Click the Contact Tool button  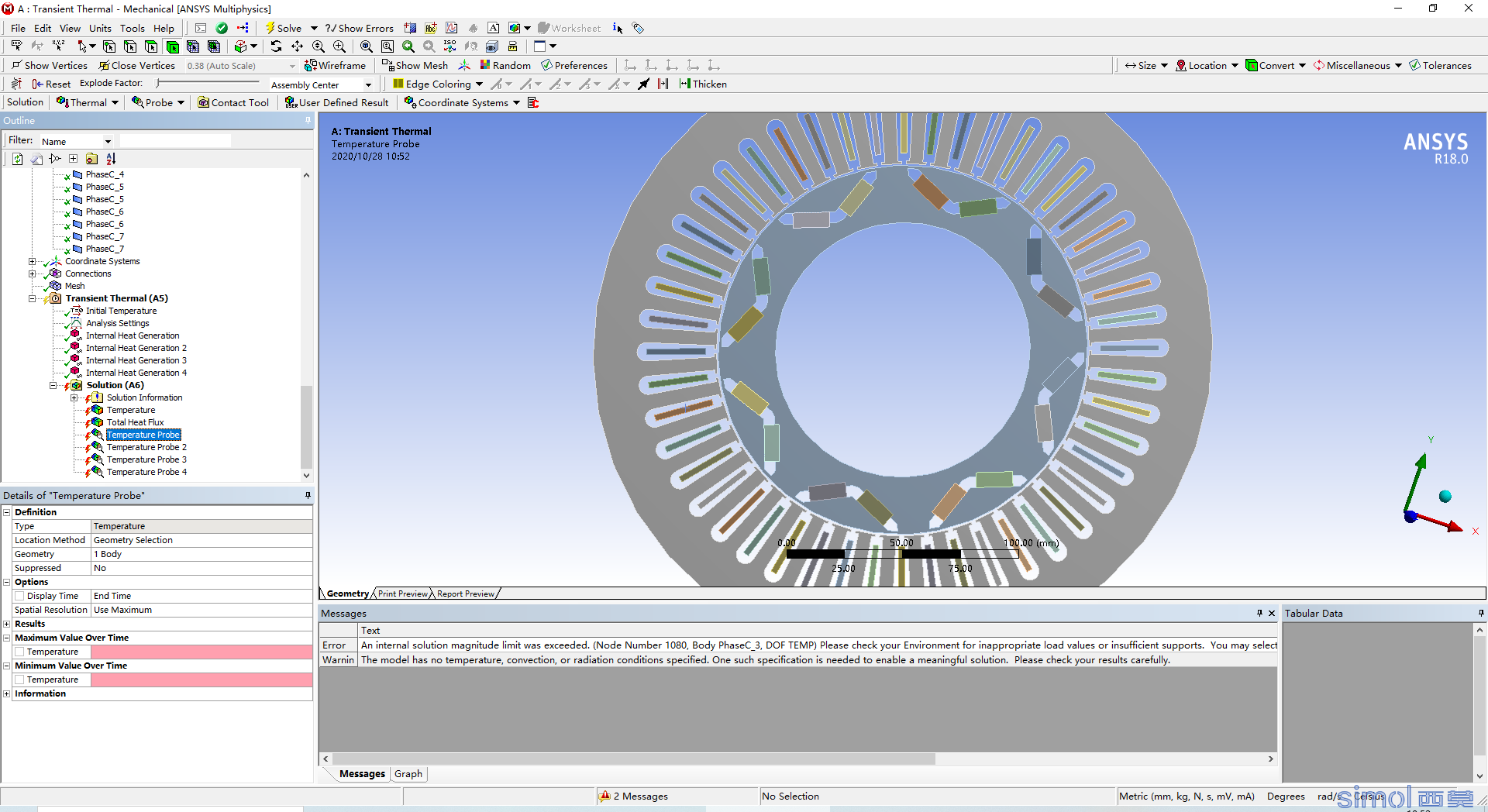(x=233, y=102)
